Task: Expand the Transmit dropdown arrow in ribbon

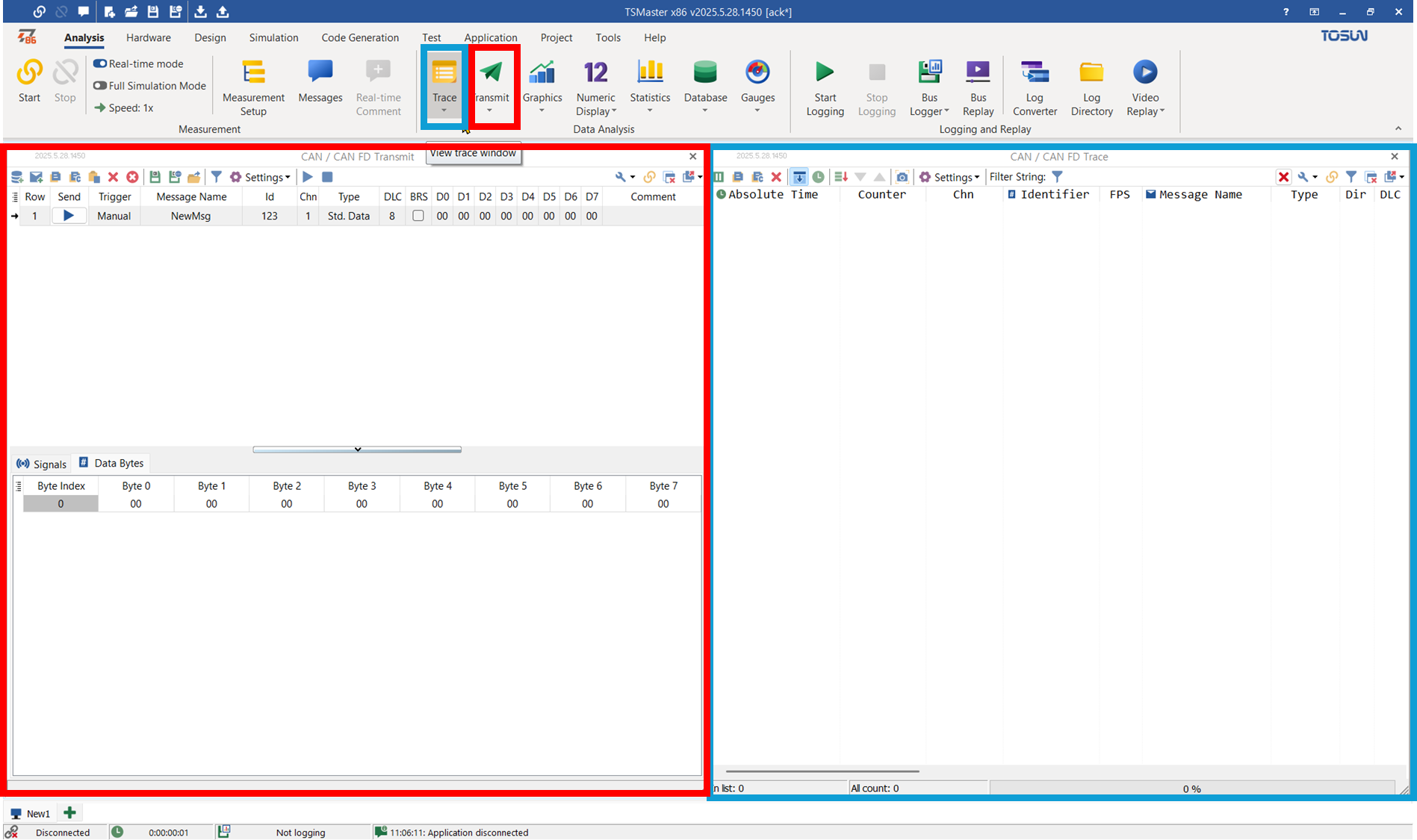Action: click(x=489, y=111)
